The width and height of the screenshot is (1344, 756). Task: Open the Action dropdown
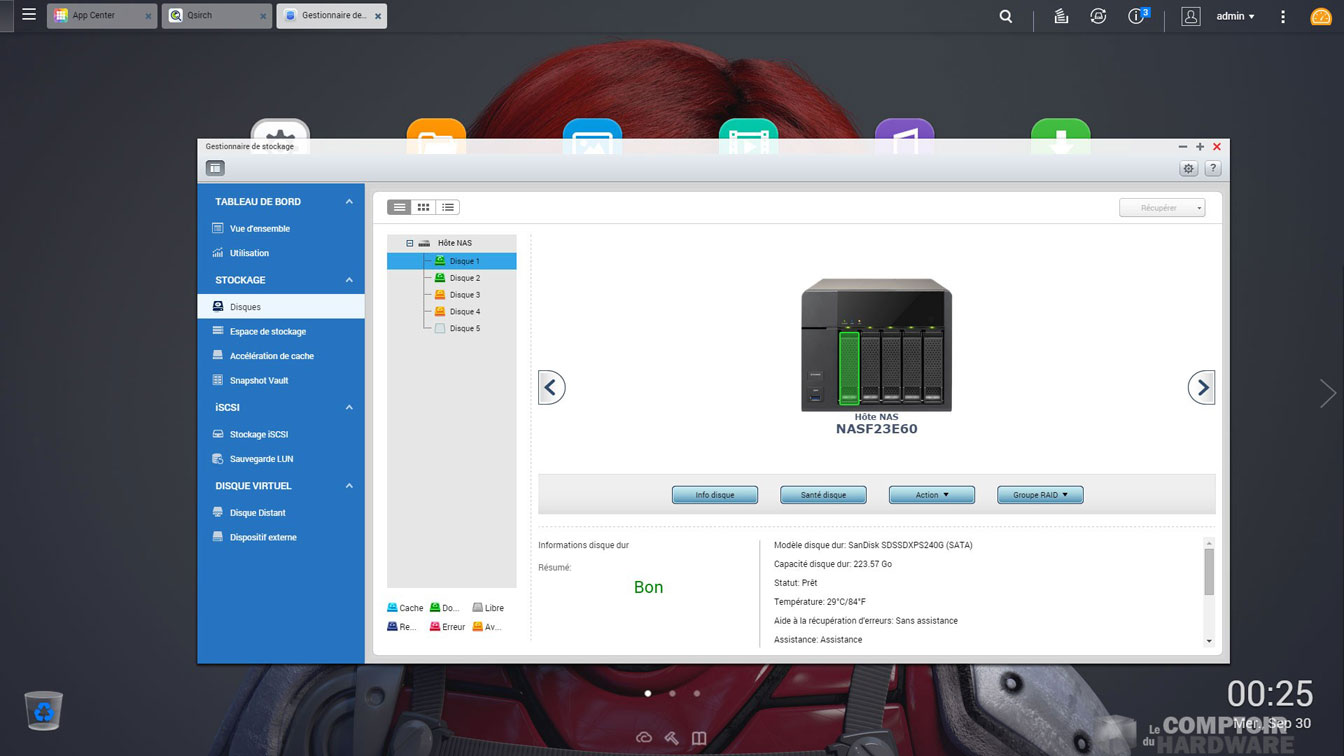point(931,495)
